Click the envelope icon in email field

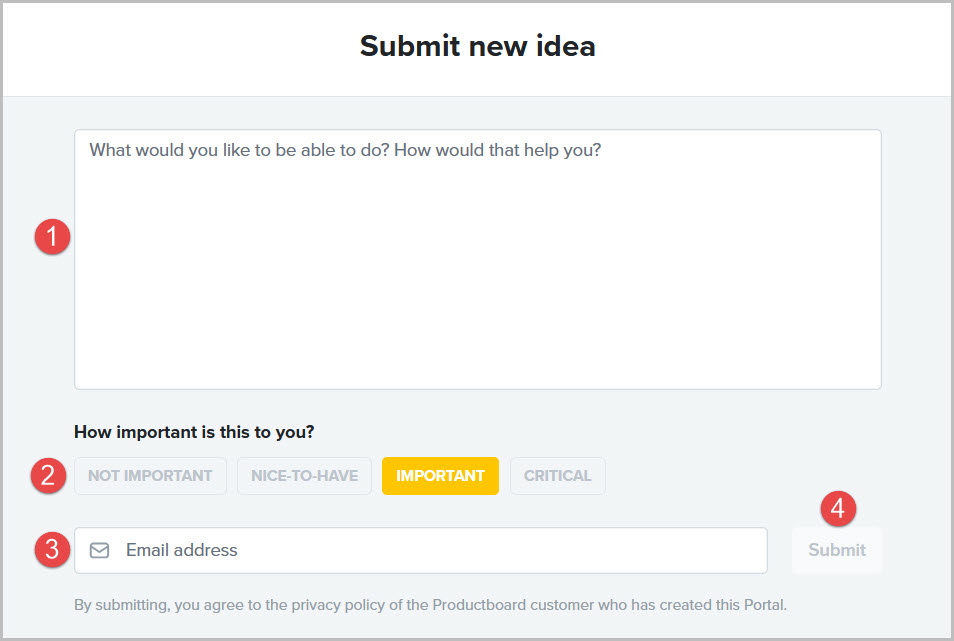pos(99,550)
